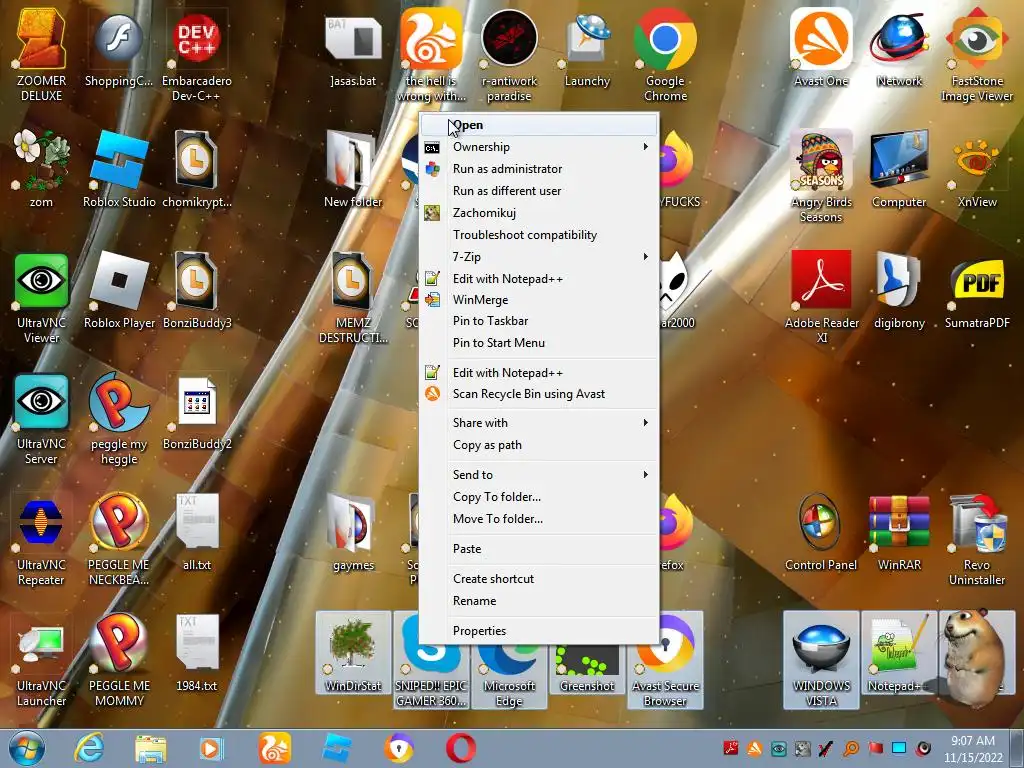Choose Pin to Taskbar
The image size is (1024, 768).
point(539,321)
